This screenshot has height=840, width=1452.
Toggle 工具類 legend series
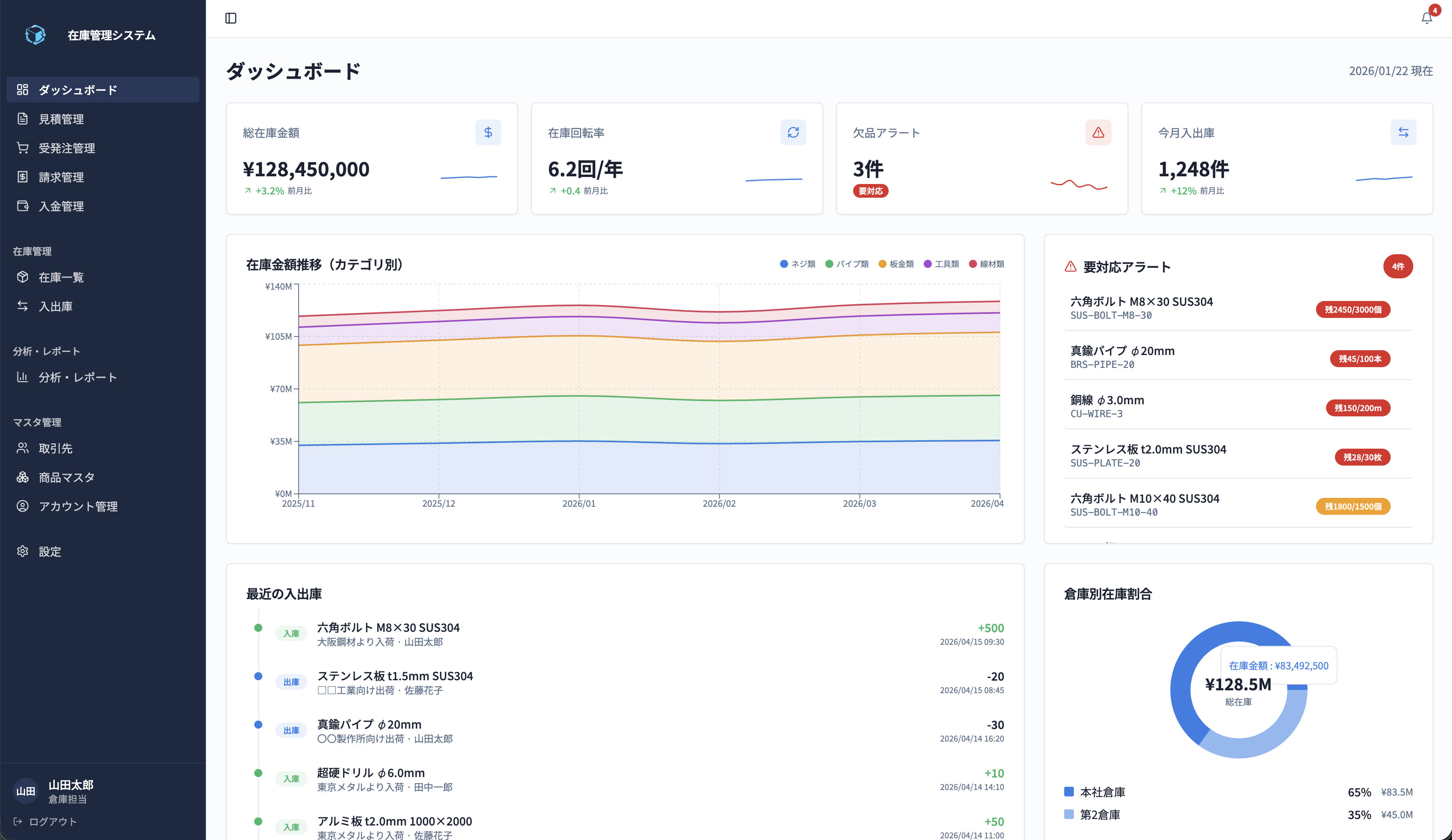[x=941, y=264]
